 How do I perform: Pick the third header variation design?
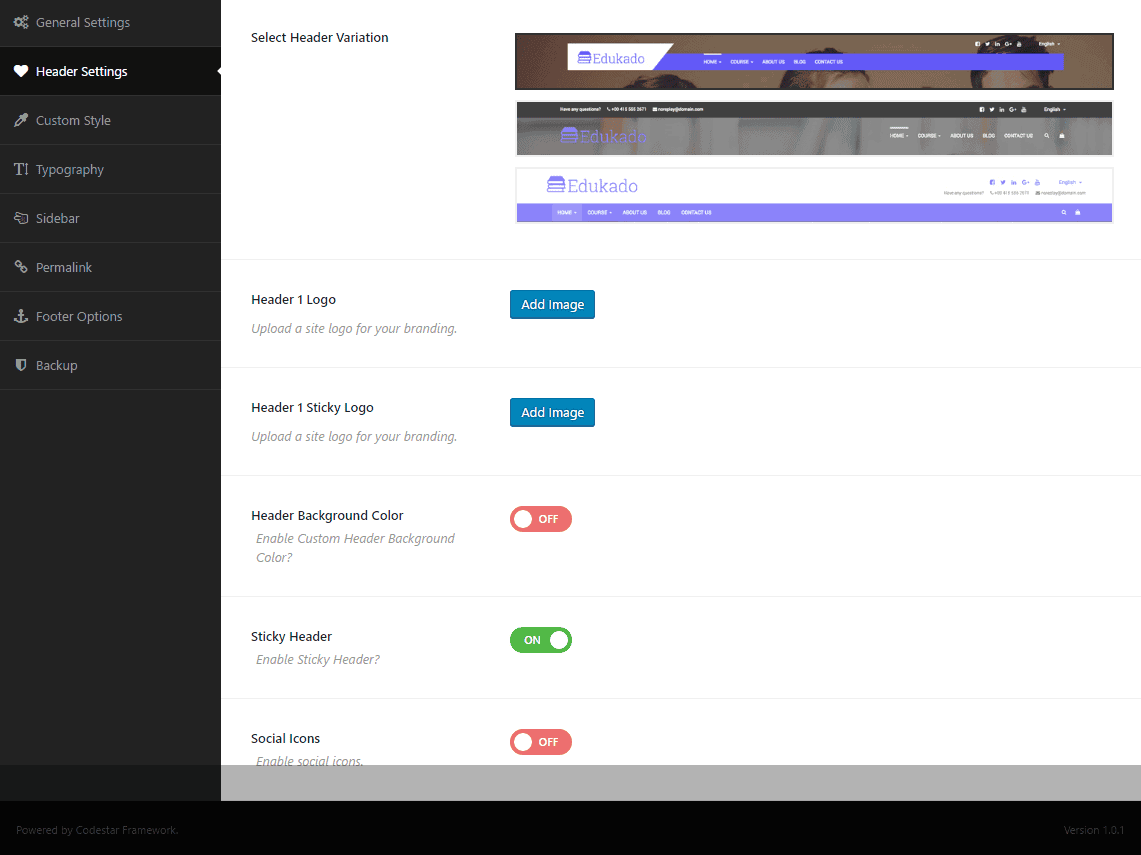coord(813,195)
